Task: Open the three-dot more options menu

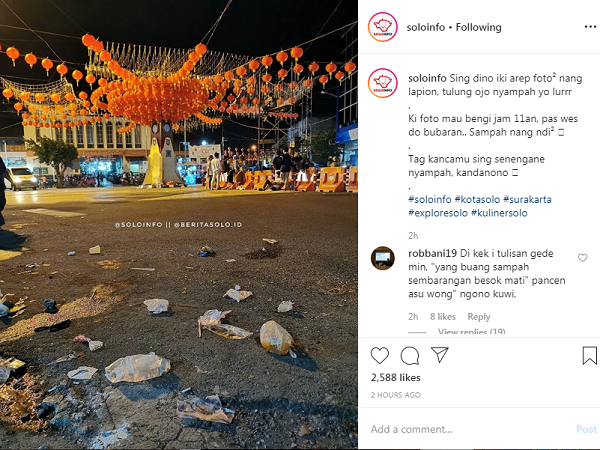Action: pos(590,27)
